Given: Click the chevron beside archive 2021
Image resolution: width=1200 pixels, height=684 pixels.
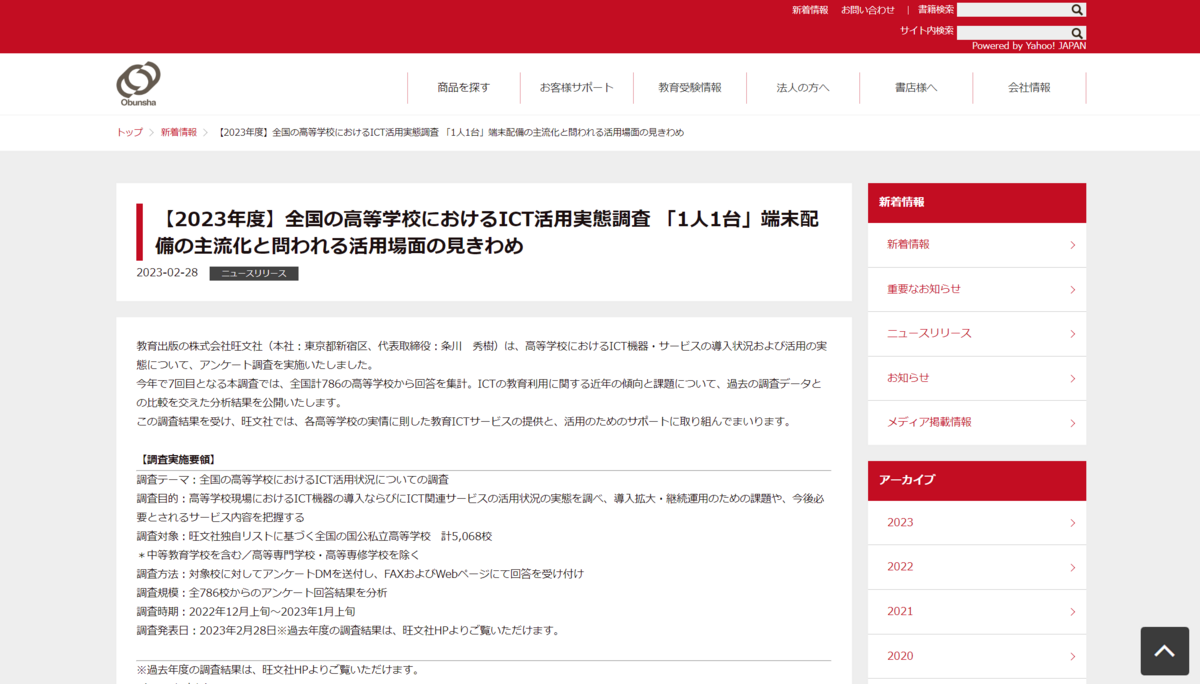Looking at the screenshot, I should [1073, 612].
